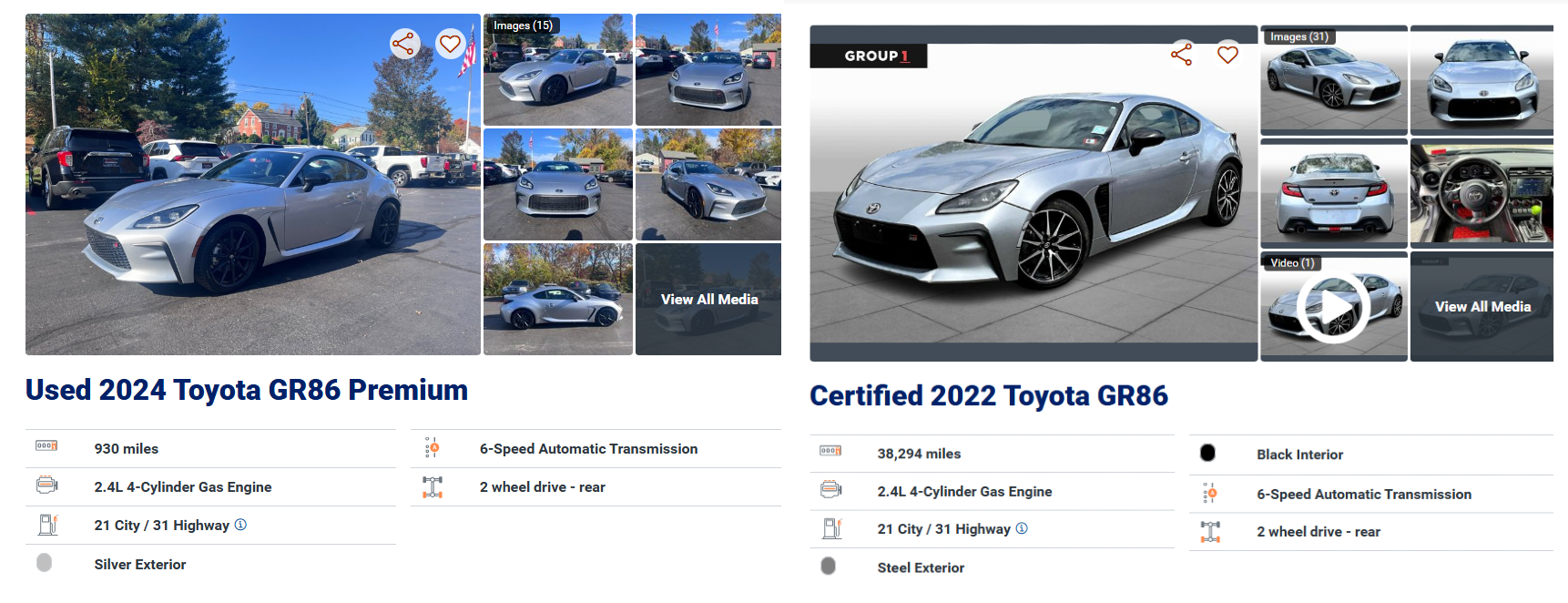This screenshot has width=1568, height=603.
Task: Click transmission icon in 2022 GR86 specs
Action: pos(1209,494)
